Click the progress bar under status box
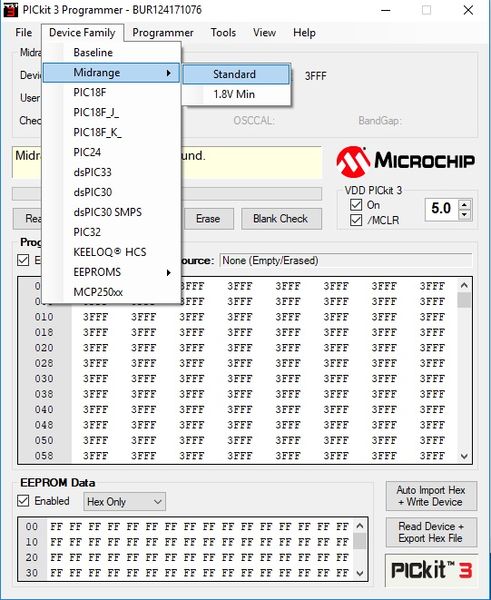 [251, 194]
